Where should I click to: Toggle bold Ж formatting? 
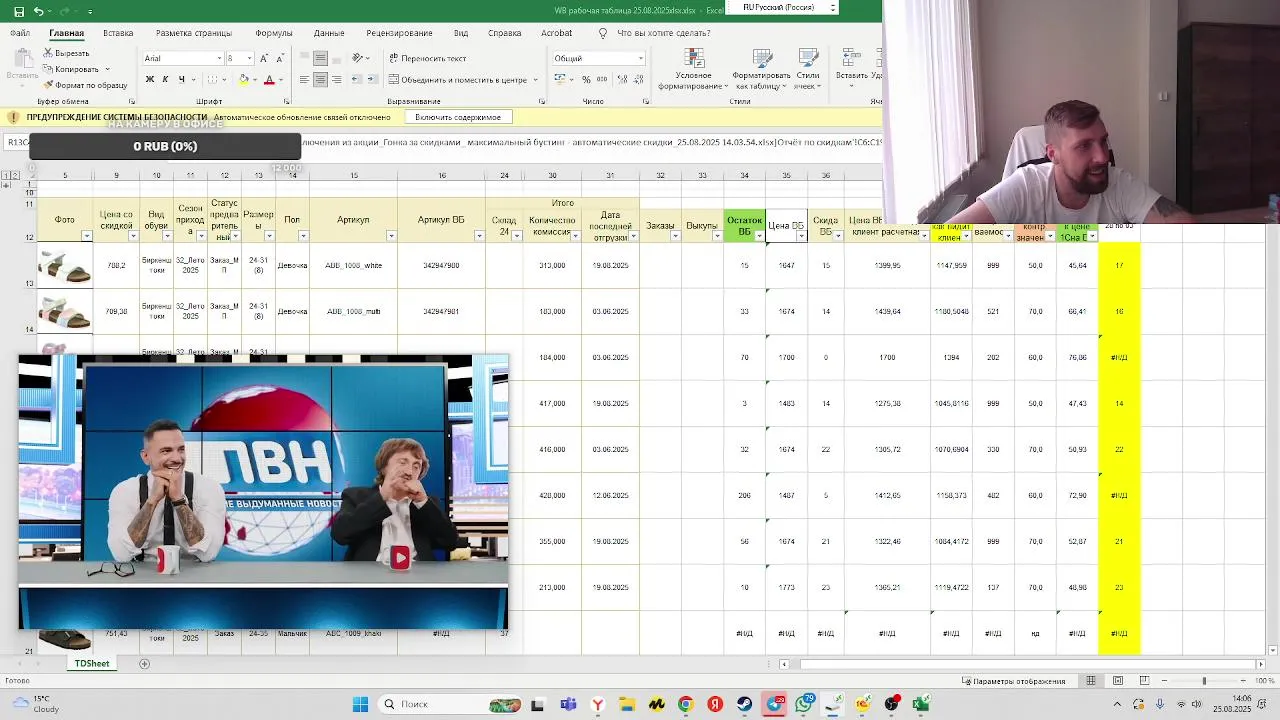tap(150, 79)
